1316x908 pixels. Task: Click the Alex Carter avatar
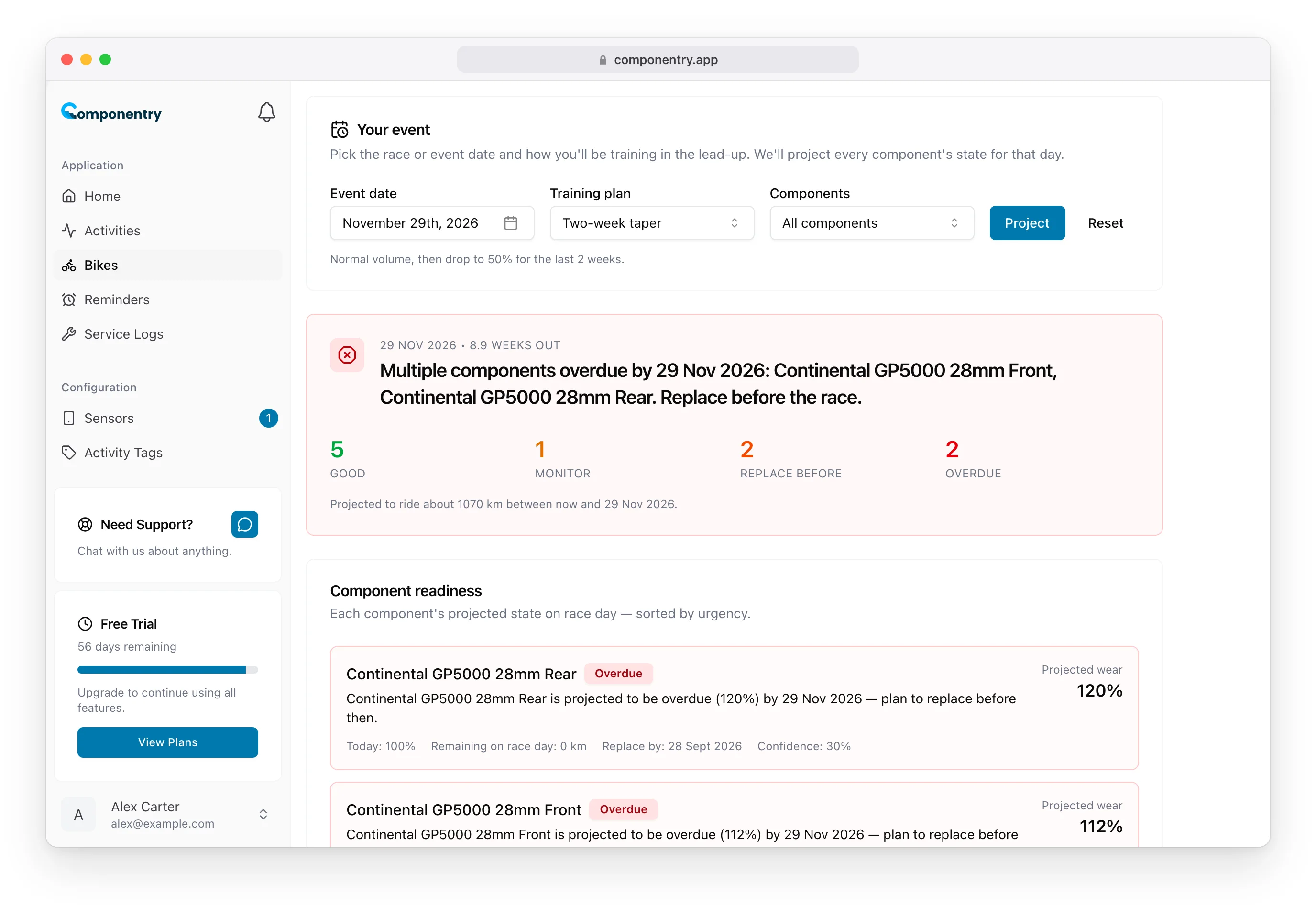pyautogui.click(x=78, y=814)
